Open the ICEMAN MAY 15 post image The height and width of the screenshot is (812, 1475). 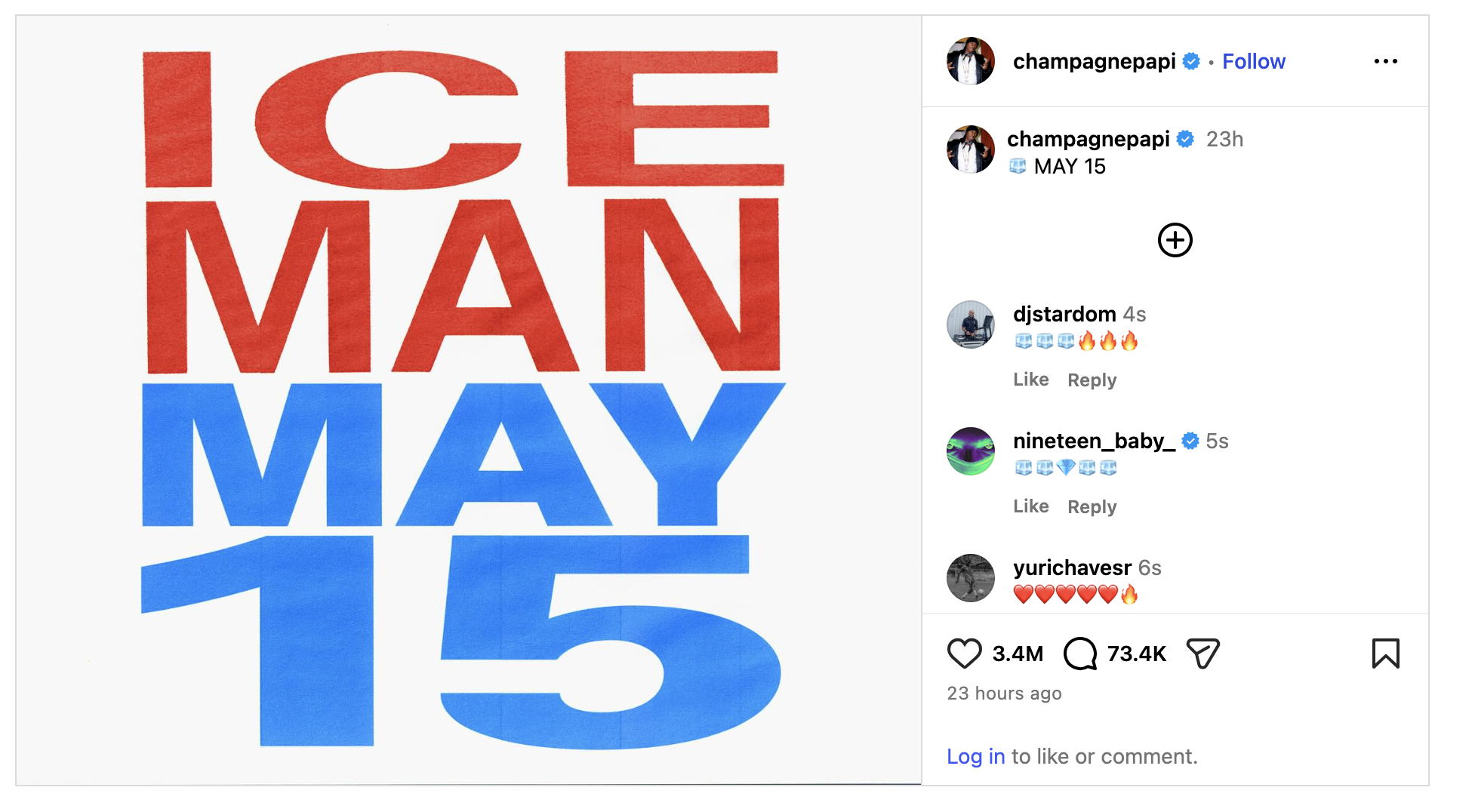point(468,400)
